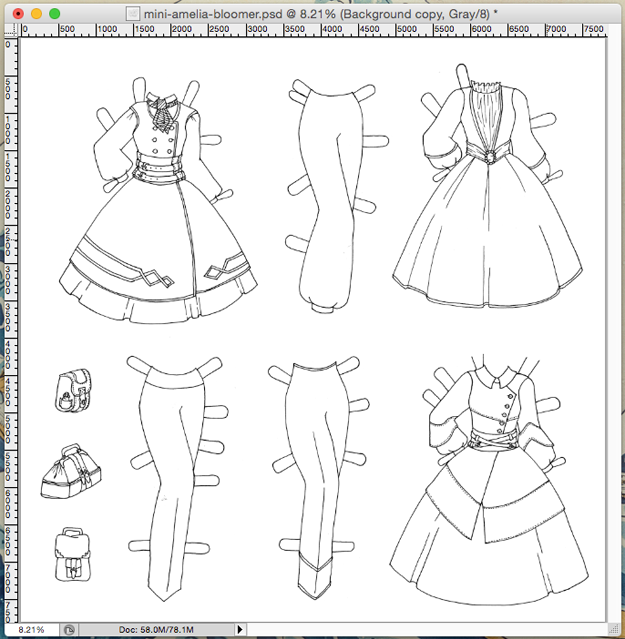Click the layered-skirt dress with side buttons
The width and height of the screenshot is (625, 639).
(489, 480)
